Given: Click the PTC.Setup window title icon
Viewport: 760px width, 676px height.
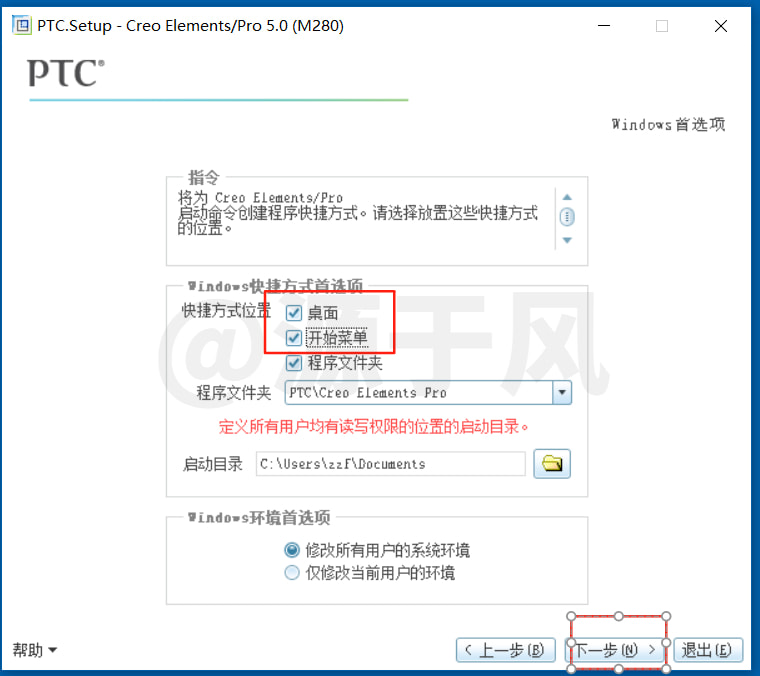Looking at the screenshot, I should point(21,25).
